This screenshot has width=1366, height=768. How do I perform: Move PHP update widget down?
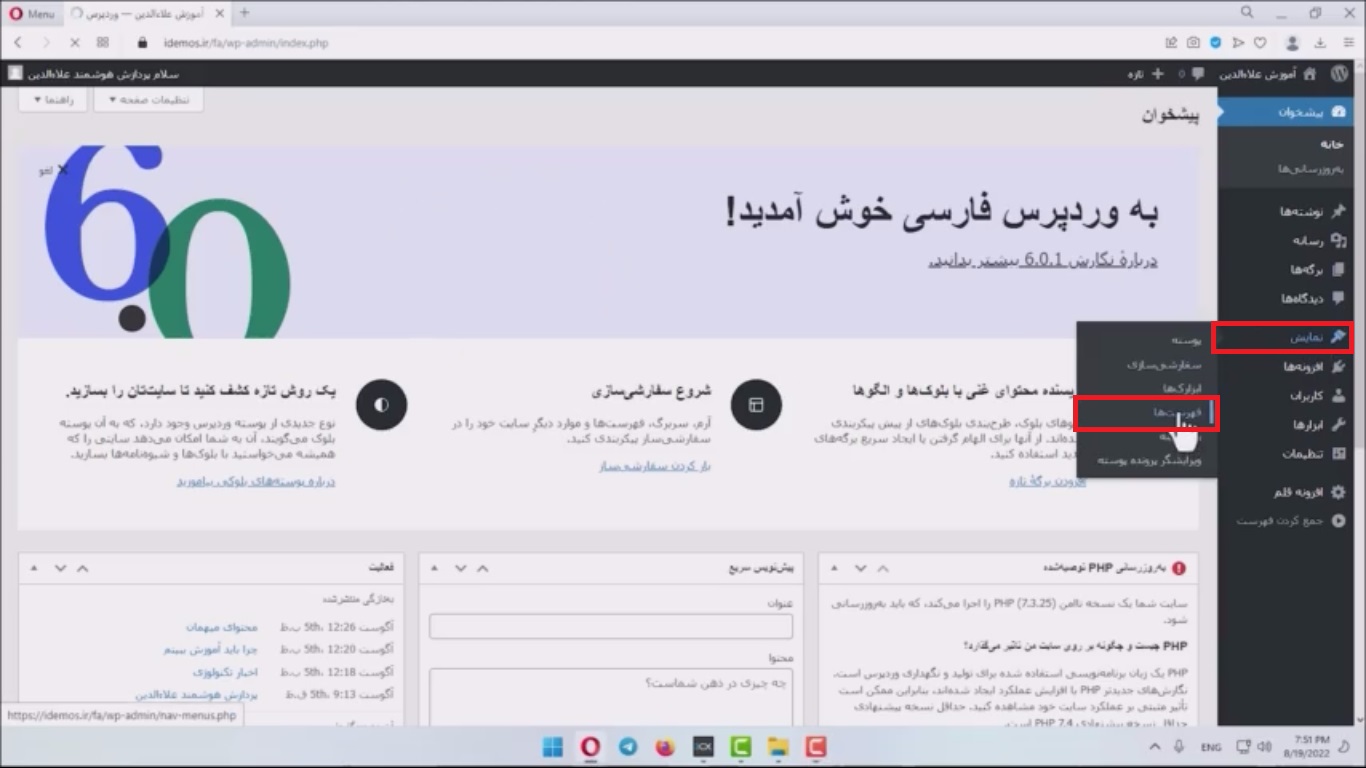pos(860,568)
